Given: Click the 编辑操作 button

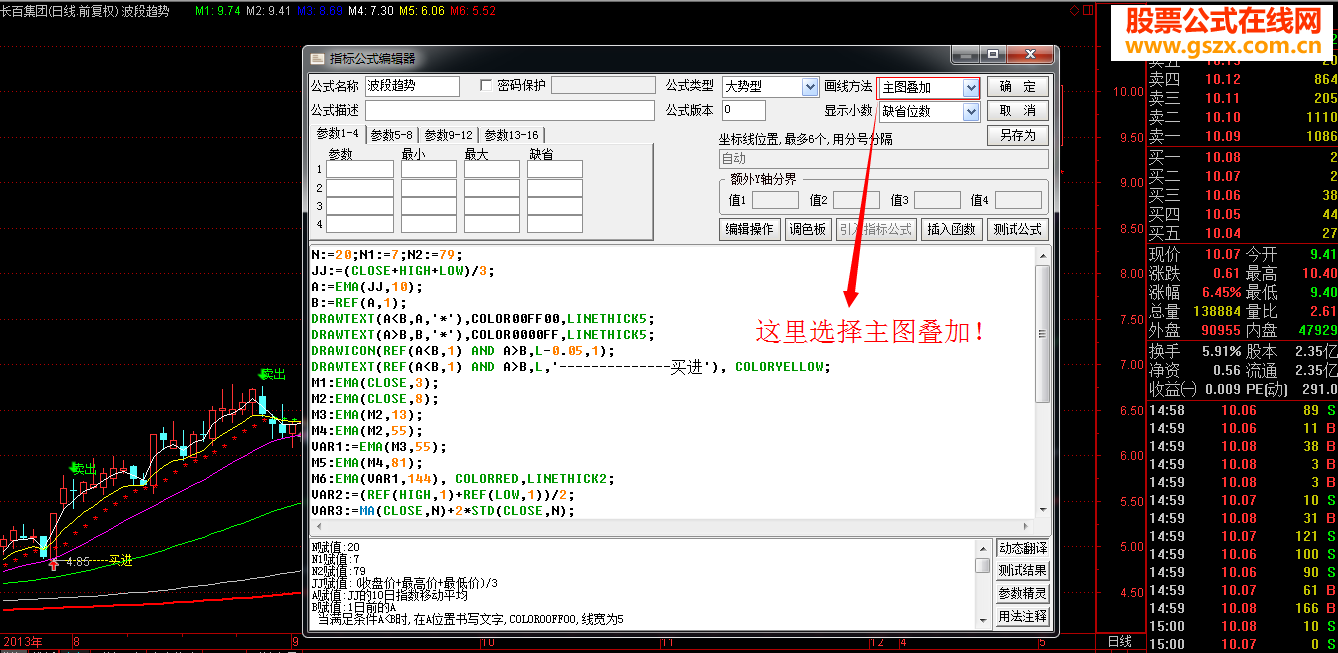Looking at the screenshot, I should tap(749, 229).
